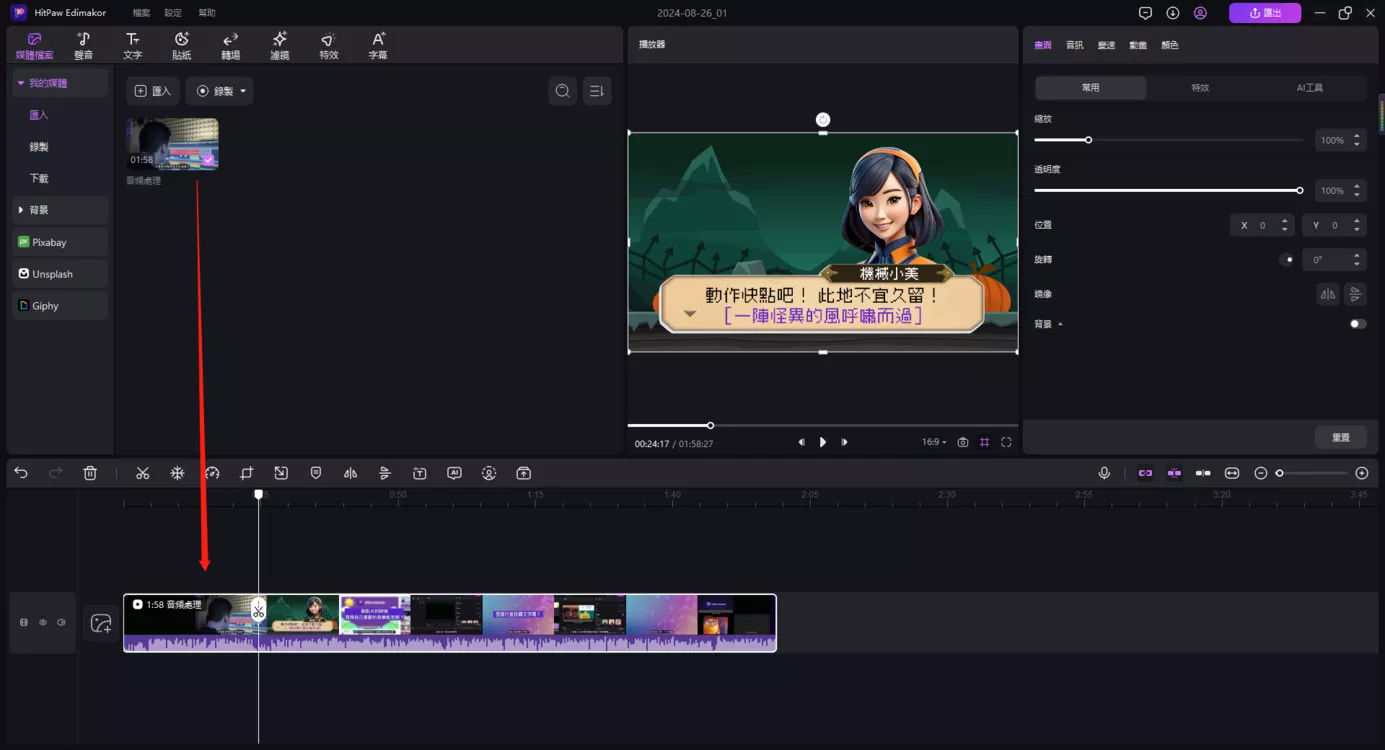The height and width of the screenshot is (750, 1385).
Task: Click the 重置 reset button
Action: (1341, 437)
